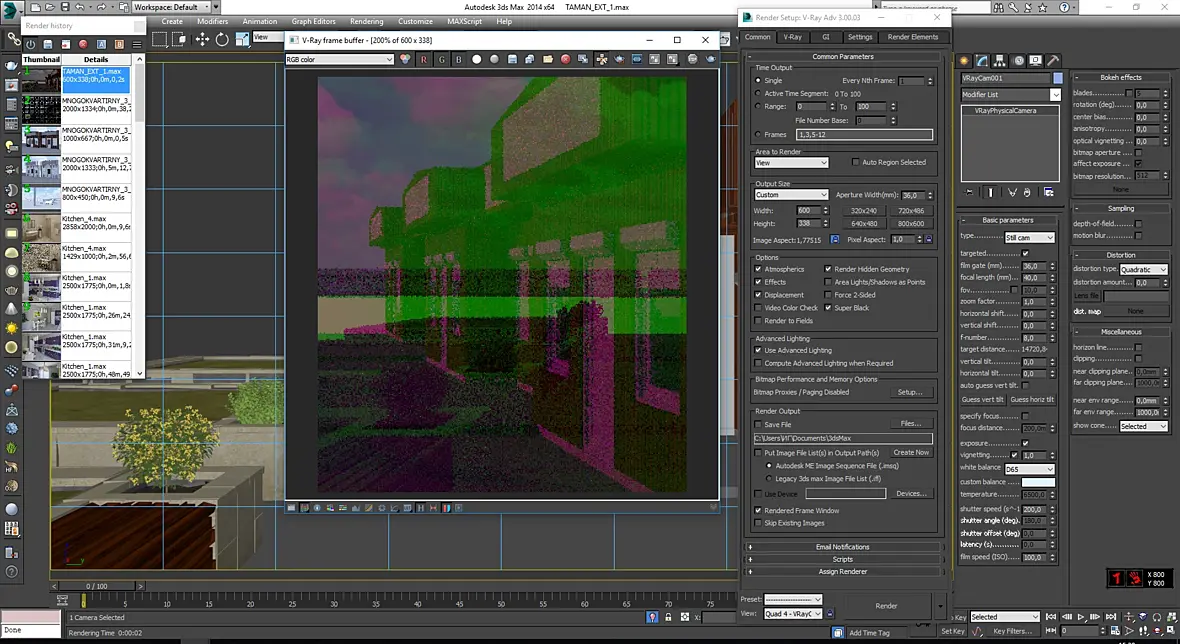
Task: Enable render history with the power icon
Action: pos(30,44)
